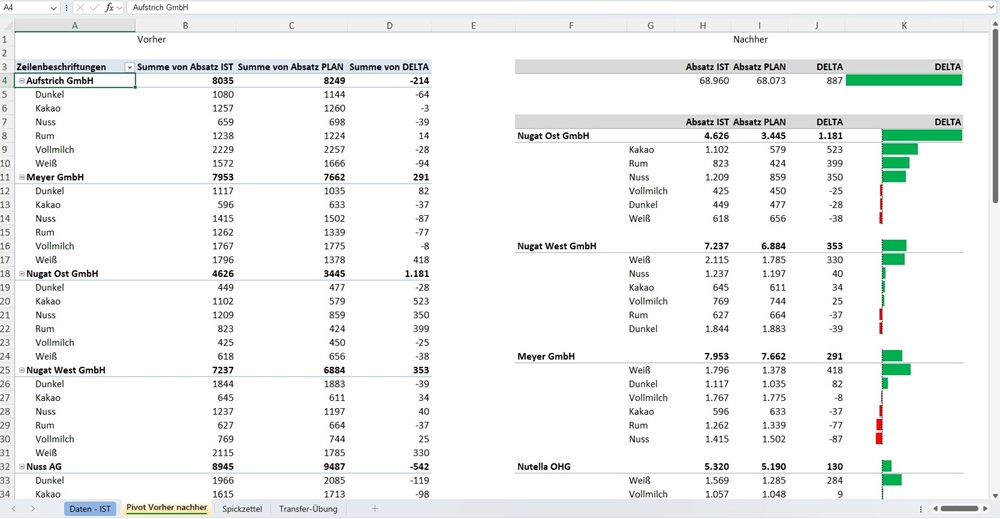Open the Zeilenbeschriftungen filter dropdown
Image resolution: width=1000 pixels, height=519 pixels.
pyautogui.click(x=129, y=67)
